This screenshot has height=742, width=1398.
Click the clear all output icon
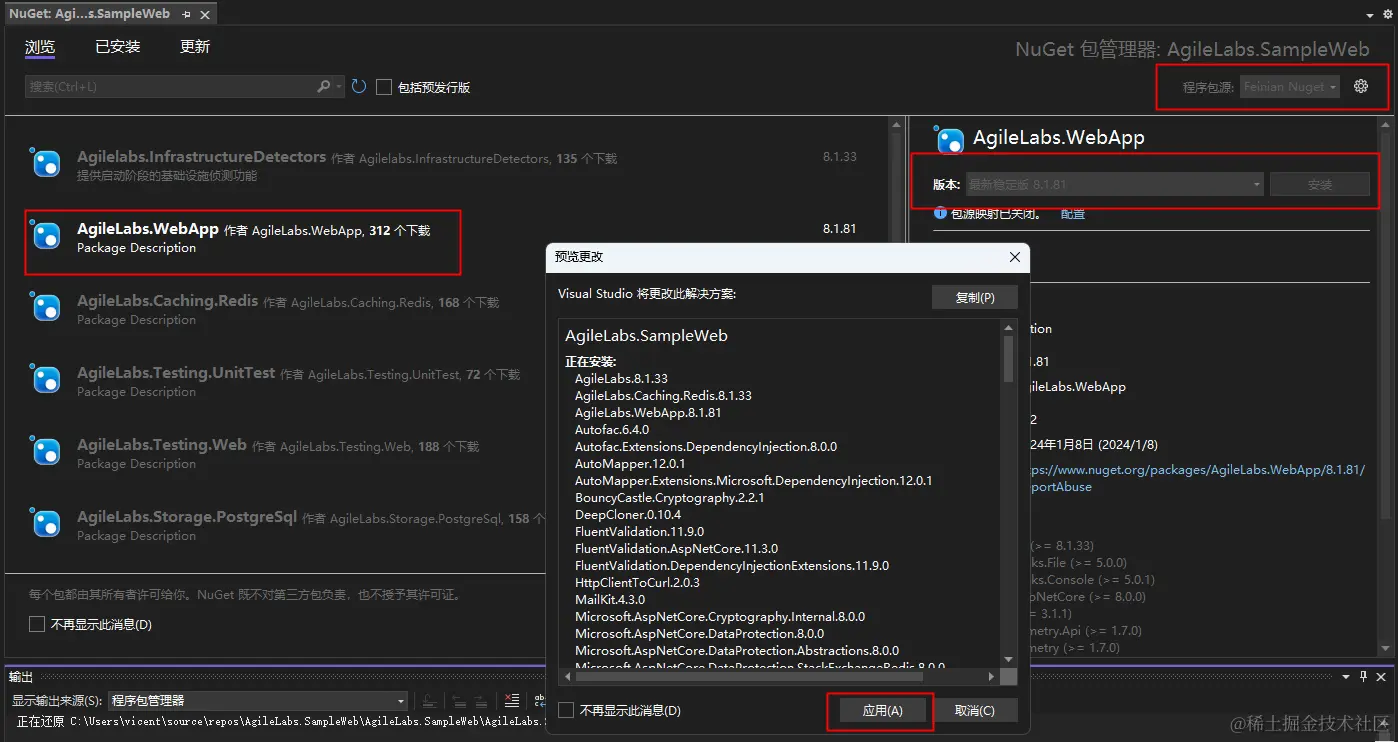pyautogui.click(x=512, y=701)
